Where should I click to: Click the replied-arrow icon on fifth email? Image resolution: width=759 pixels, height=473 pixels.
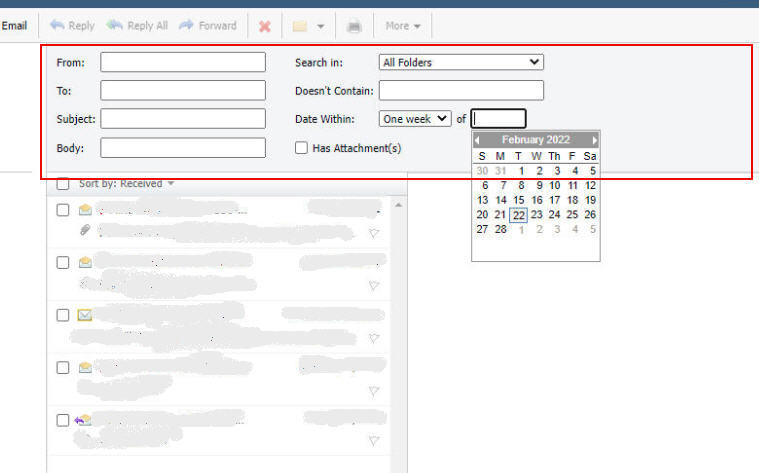(x=84, y=420)
